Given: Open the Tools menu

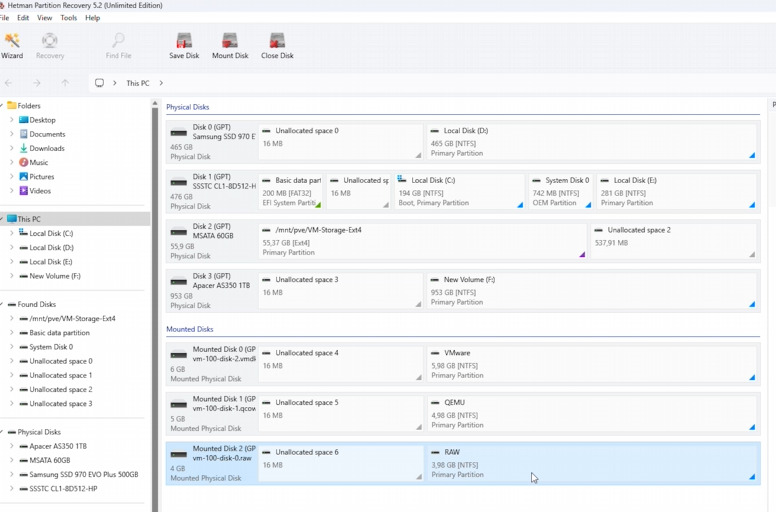Looking at the screenshot, I should tap(69, 18).
